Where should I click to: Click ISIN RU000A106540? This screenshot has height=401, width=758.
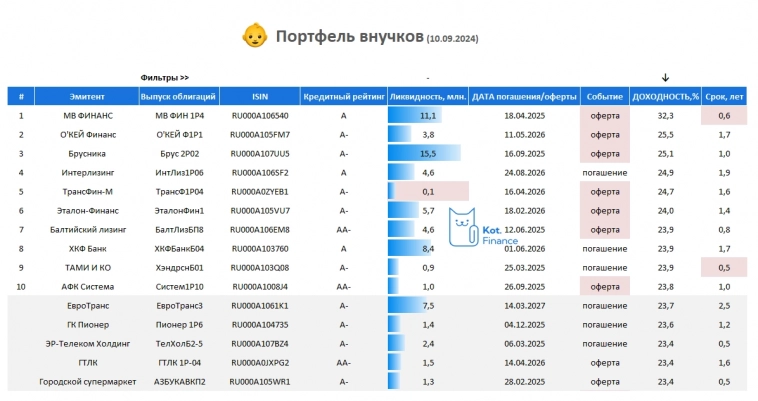pyautogui.click(x=260, y=116)
